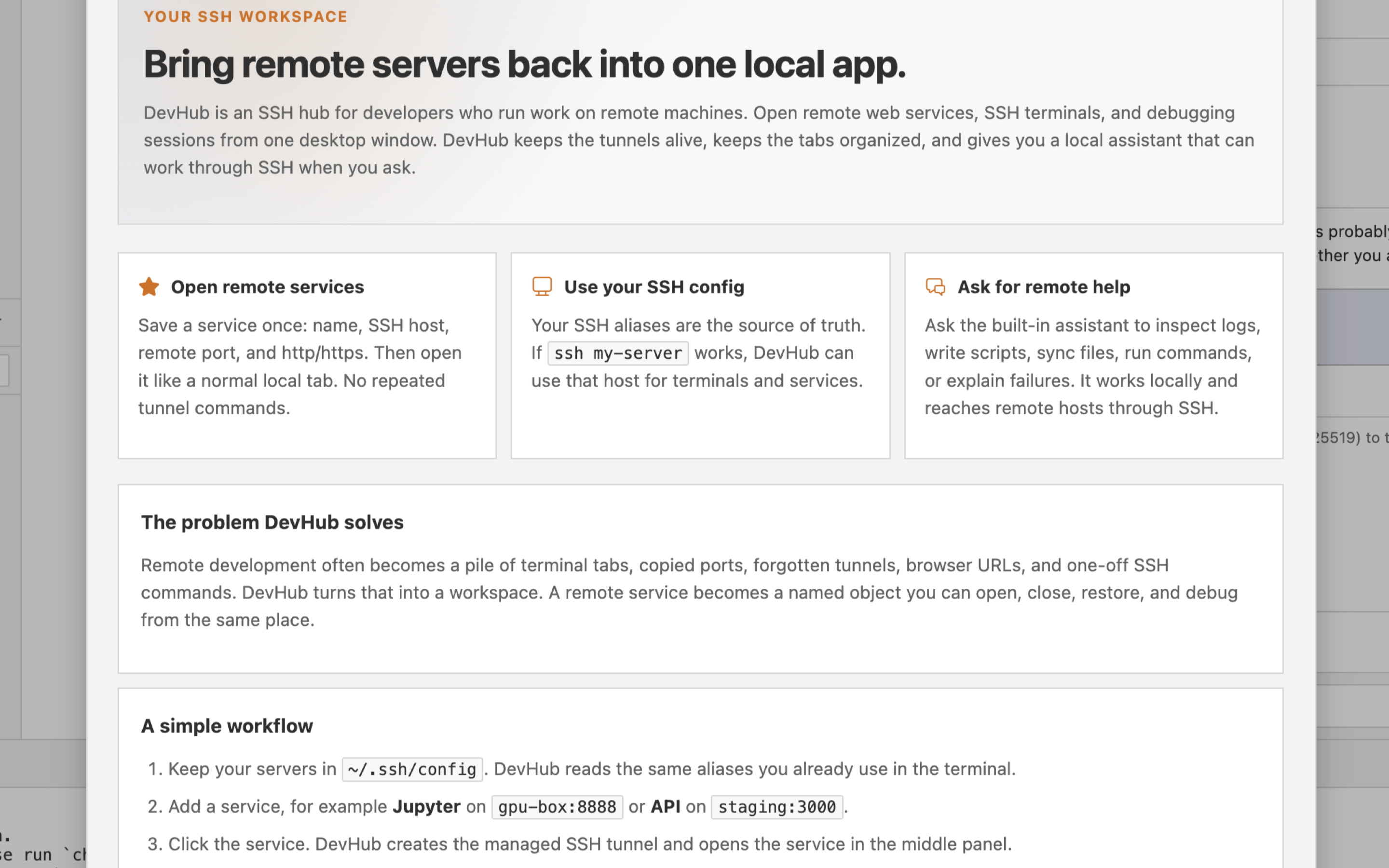Click the bold 'Jupyter' word in step 2

tap(426, 807)
